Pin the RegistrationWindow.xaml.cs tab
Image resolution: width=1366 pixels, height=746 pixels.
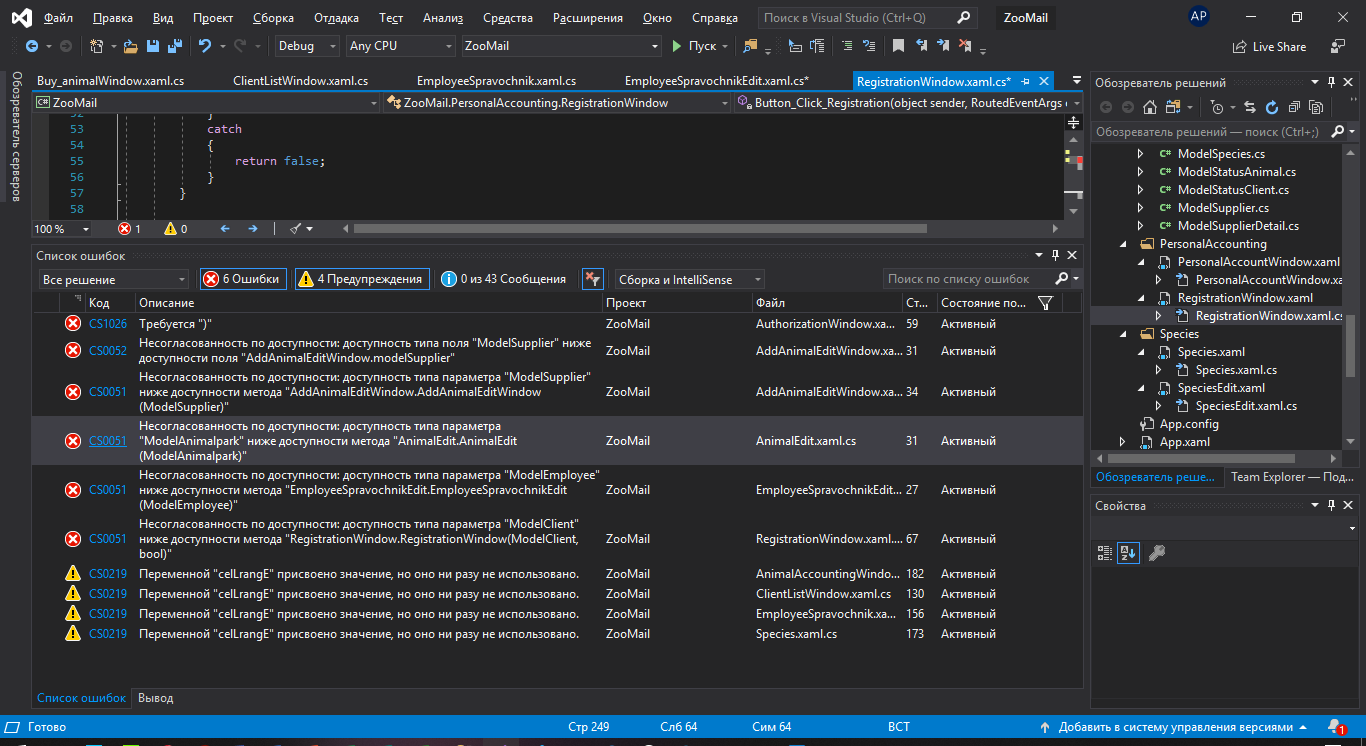[1026, 81]
